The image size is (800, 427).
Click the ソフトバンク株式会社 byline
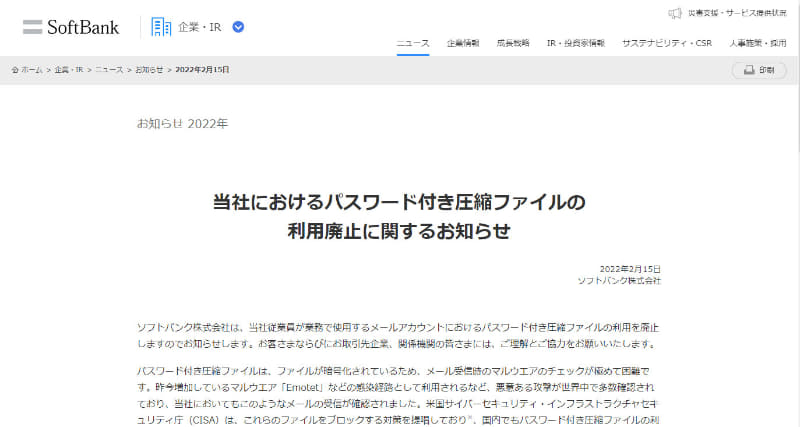click(619, 281)
